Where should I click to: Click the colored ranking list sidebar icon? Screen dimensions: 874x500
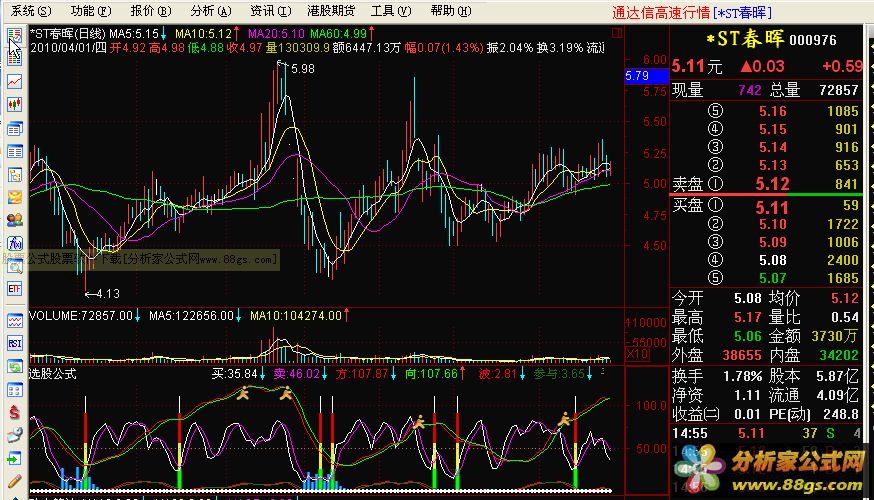coord(14,57)
